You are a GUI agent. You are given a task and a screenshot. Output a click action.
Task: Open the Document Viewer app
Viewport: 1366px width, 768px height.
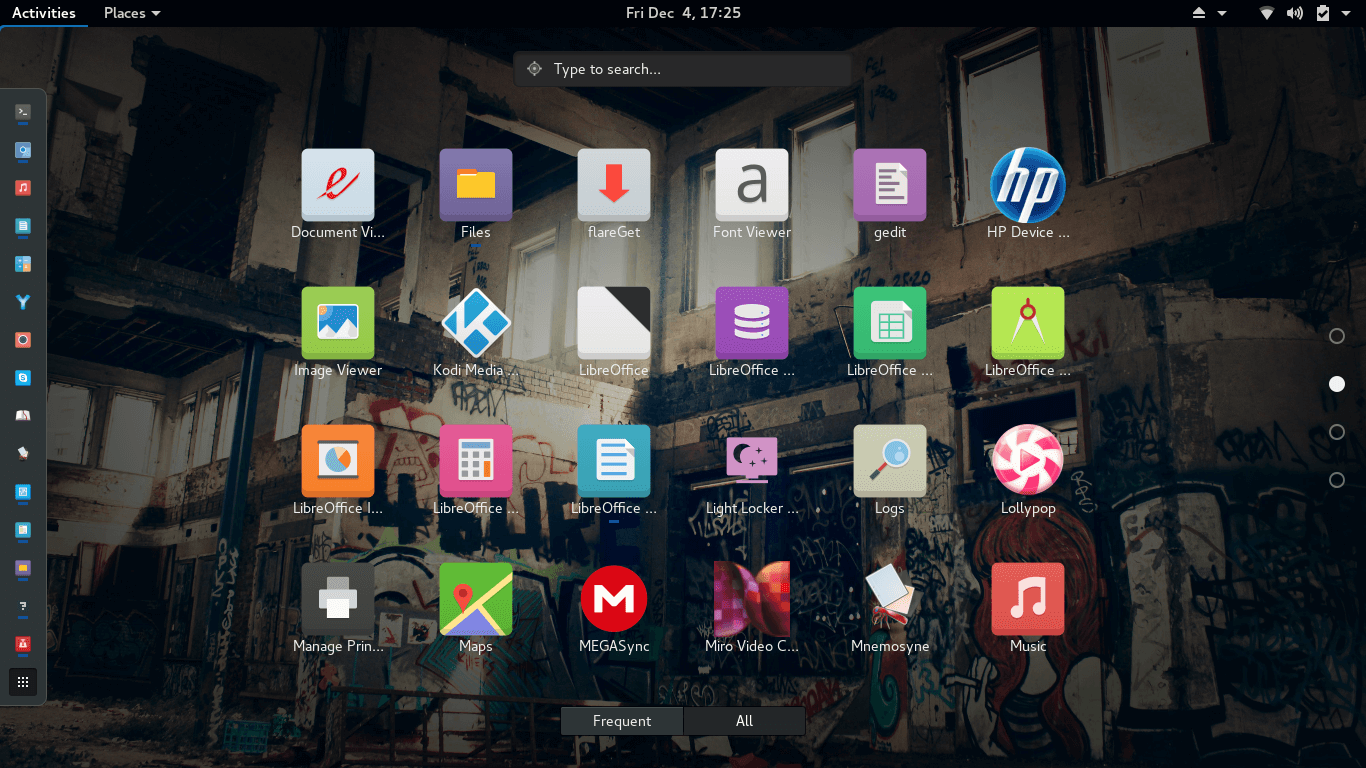(338, 186)
